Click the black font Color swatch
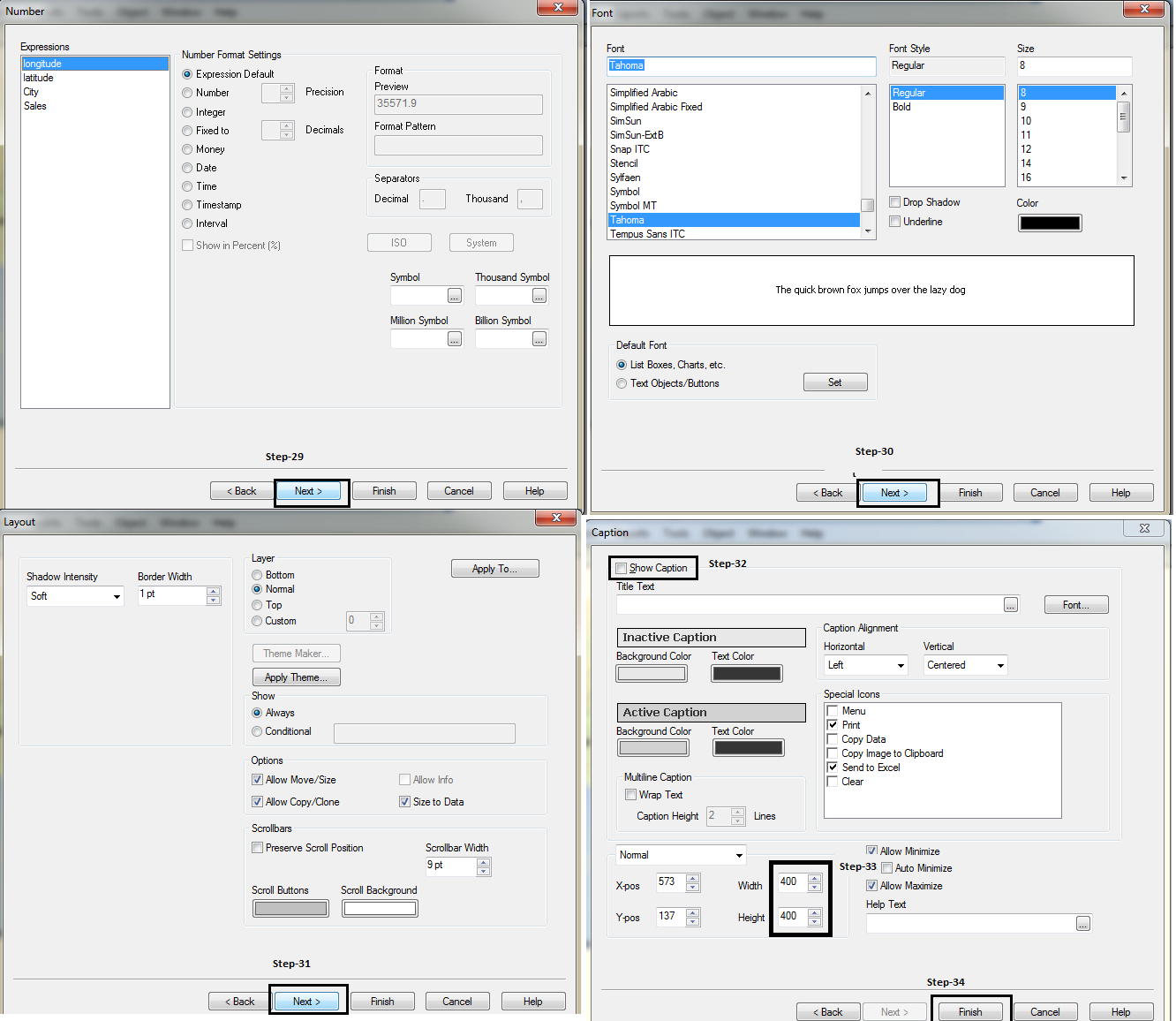This screenshot has width=1176, height=1021. tap(1049, 223)
